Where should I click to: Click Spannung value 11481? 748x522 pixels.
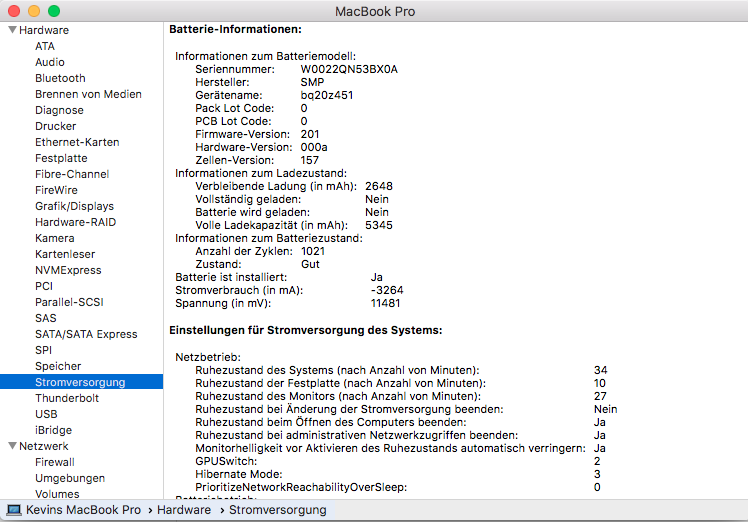(x=385, y=303)
